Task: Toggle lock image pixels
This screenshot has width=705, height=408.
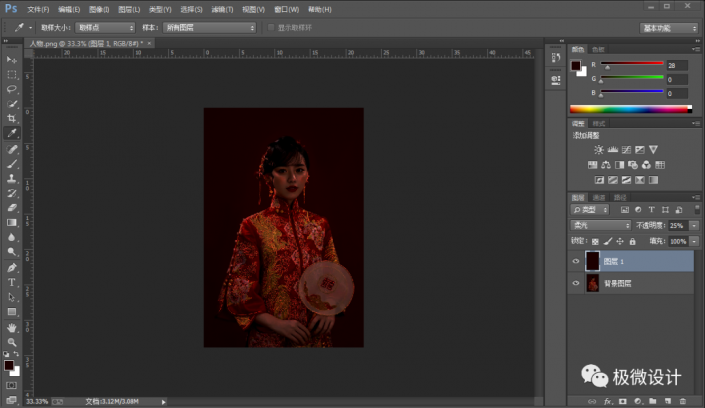Action: click(608, 242)
